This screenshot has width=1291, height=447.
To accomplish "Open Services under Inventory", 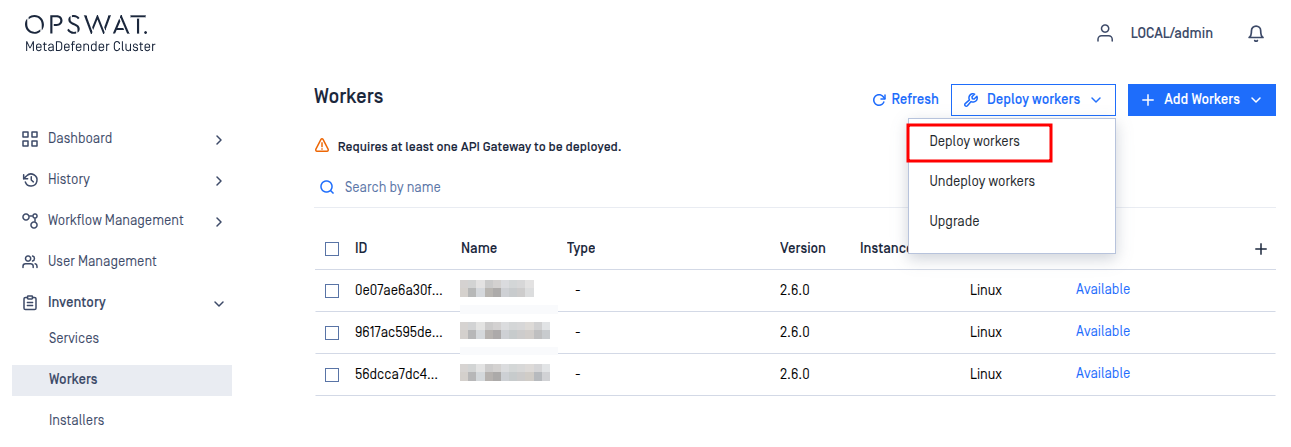I will [74, 338].
